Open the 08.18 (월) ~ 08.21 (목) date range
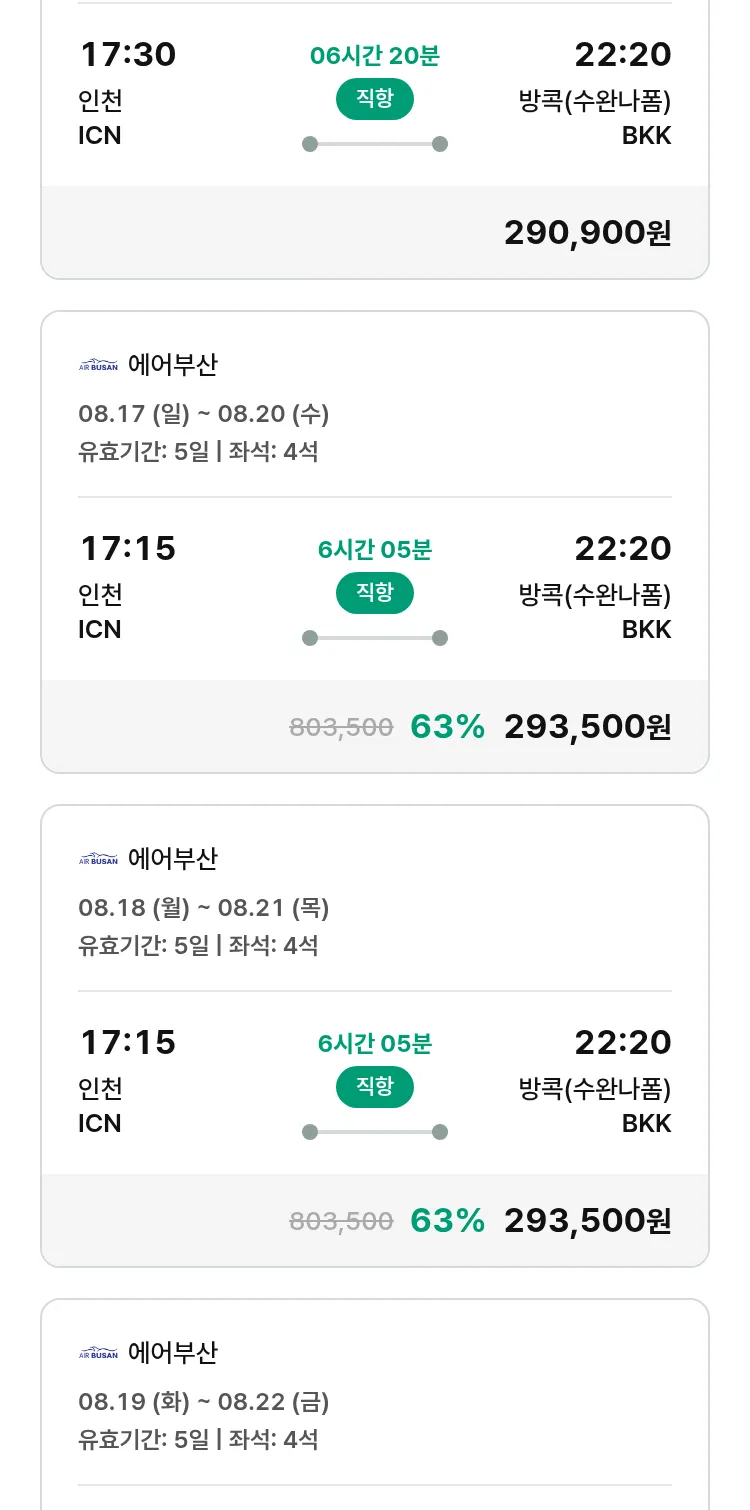Viewport: 750px width, 1510px height. pos(204,907)
